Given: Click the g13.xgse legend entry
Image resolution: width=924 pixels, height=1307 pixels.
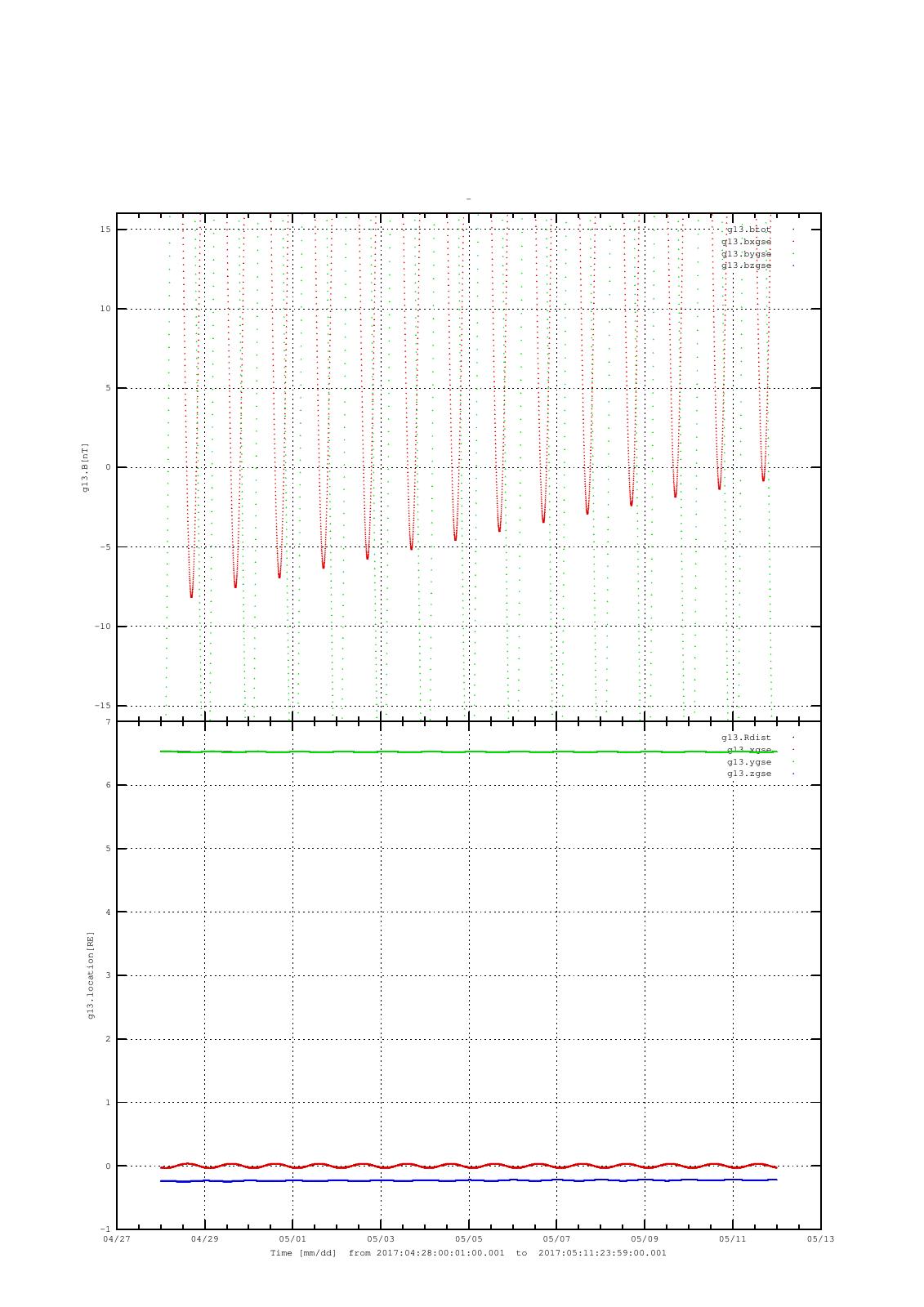Looking at the screenshot, I should point(749,750).
